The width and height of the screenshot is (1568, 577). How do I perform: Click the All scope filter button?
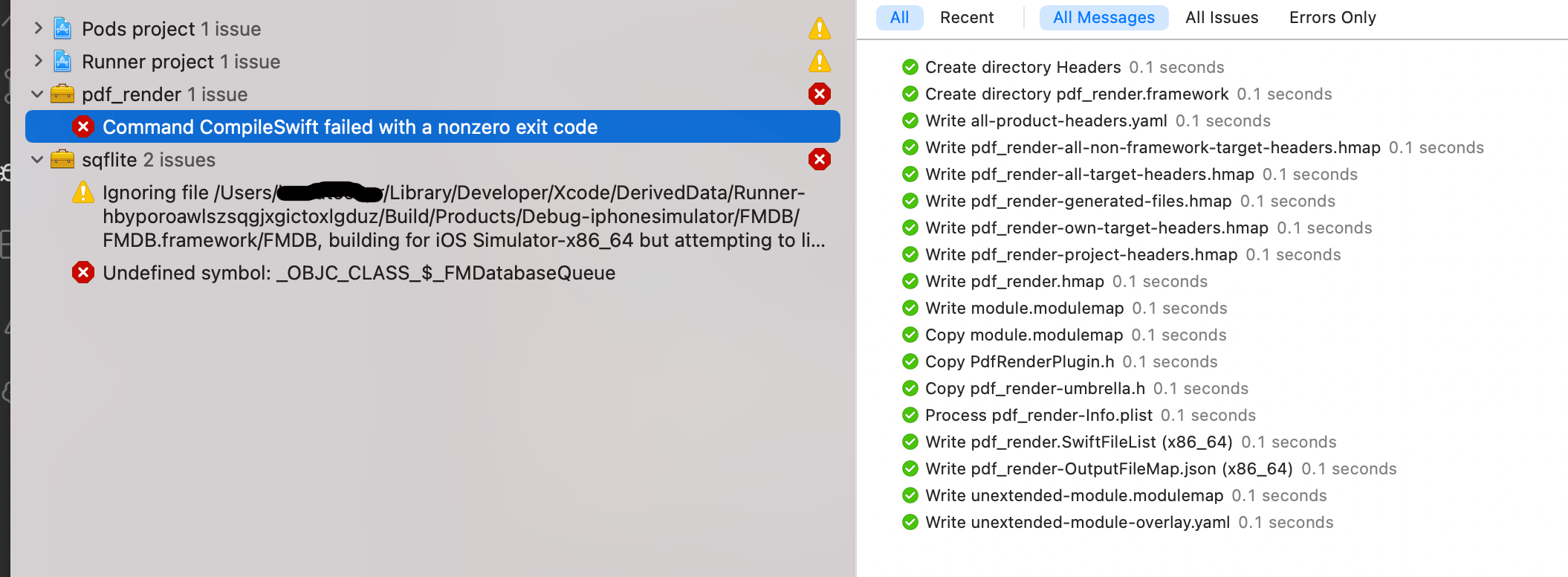coord(899,17)
